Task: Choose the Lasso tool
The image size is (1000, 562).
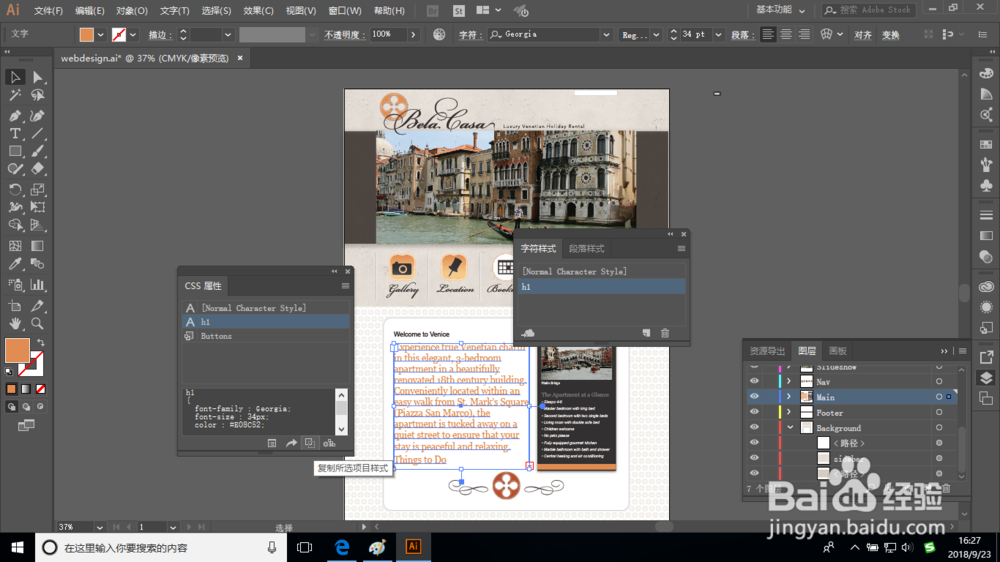Action: 38,96
